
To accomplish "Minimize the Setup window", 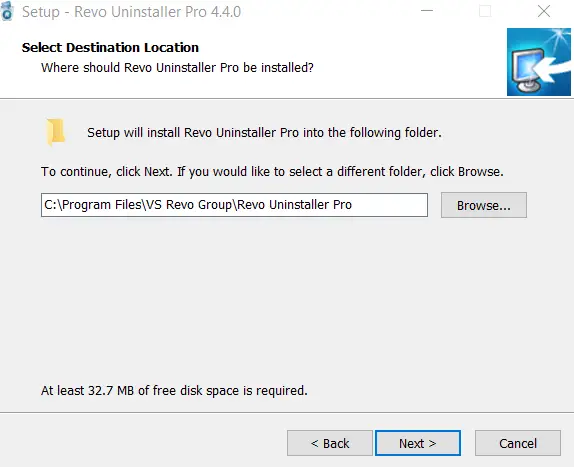I will (x=427, y=11).
